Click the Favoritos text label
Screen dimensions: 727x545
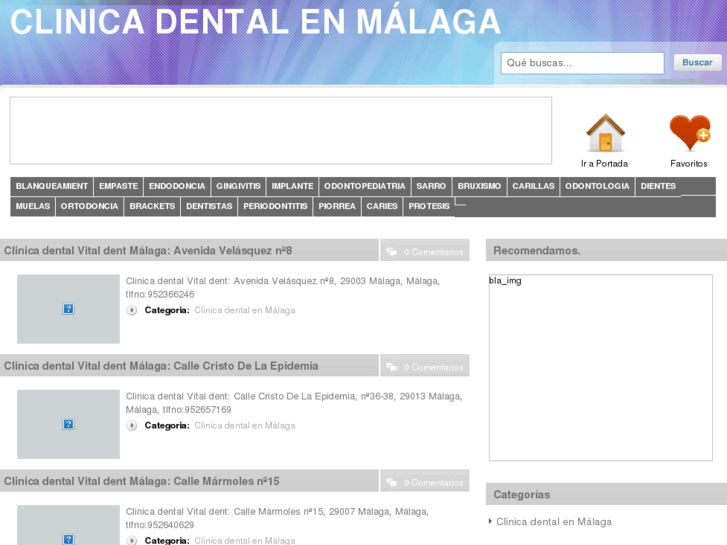point(689,164)
